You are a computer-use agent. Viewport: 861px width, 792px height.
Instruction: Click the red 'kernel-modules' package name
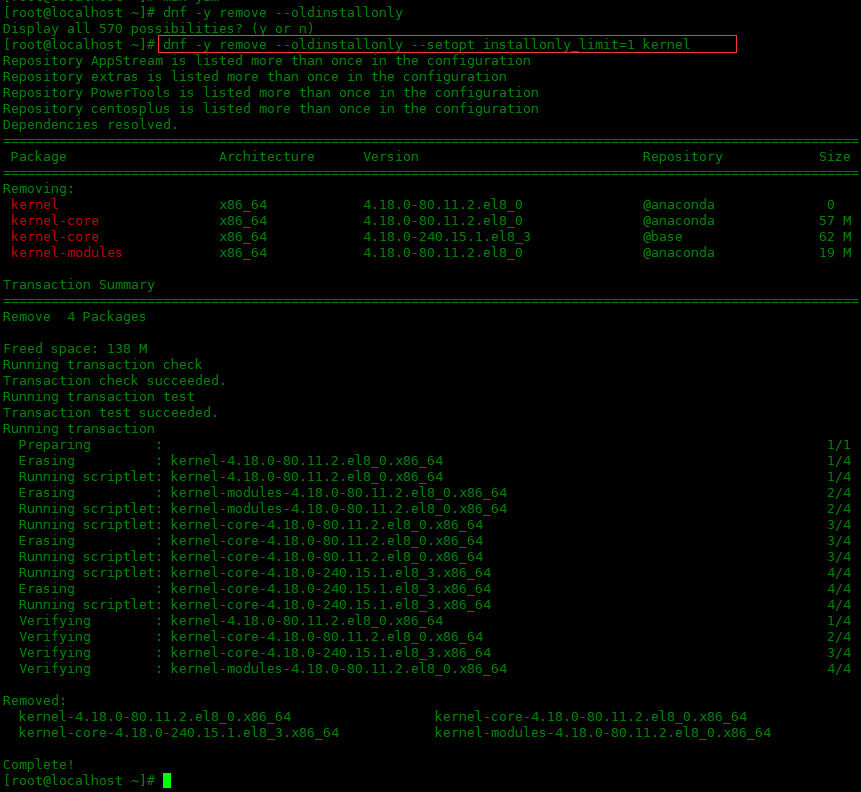tap(66, 253)
